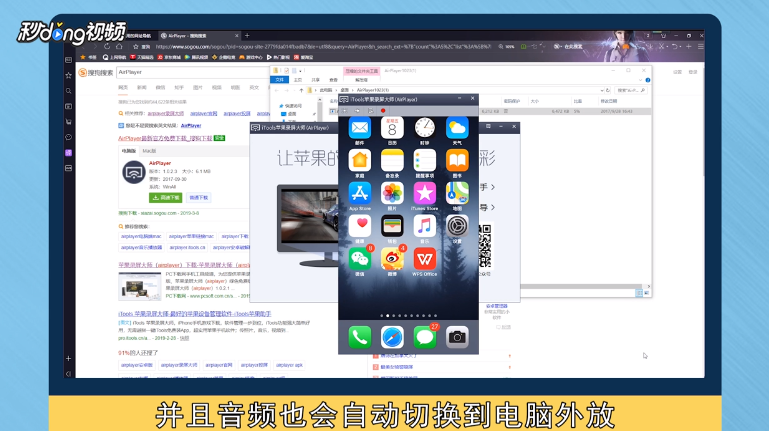Open the Health app icon

[x=359, y=226]
